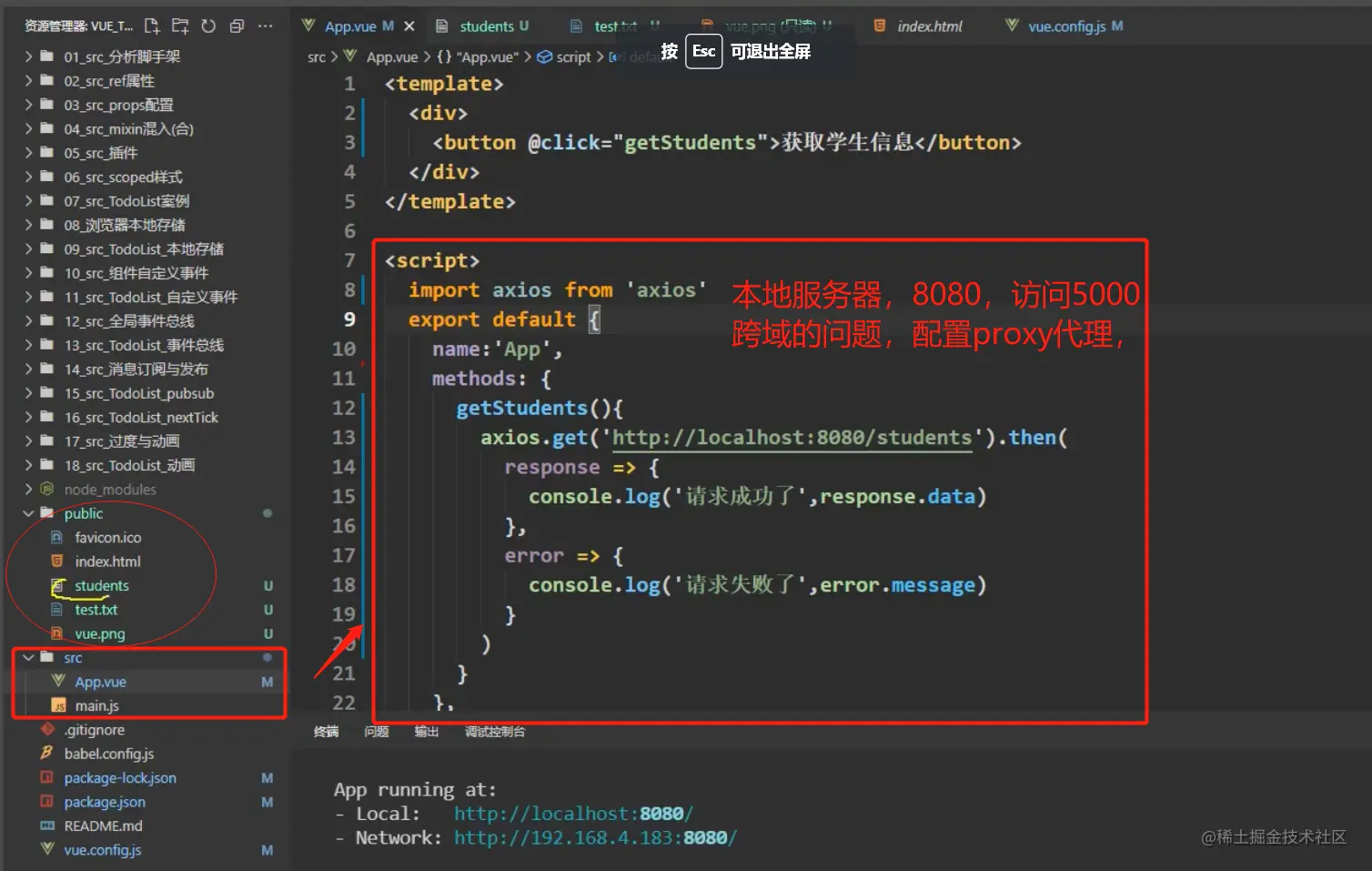The width and height of the screenshot is (1372, 871).
Task: Click the 资源管理器 explorer panel title
Action: click(x=78, y=26)
